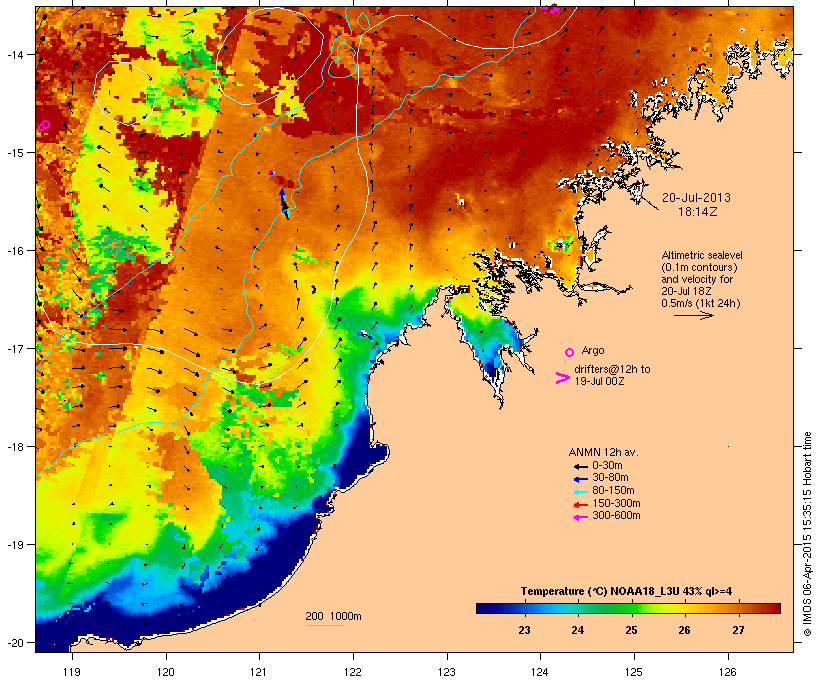820x680 pixels.
Task: Click latitude axis label -18
Action: [x=14, y=446]
